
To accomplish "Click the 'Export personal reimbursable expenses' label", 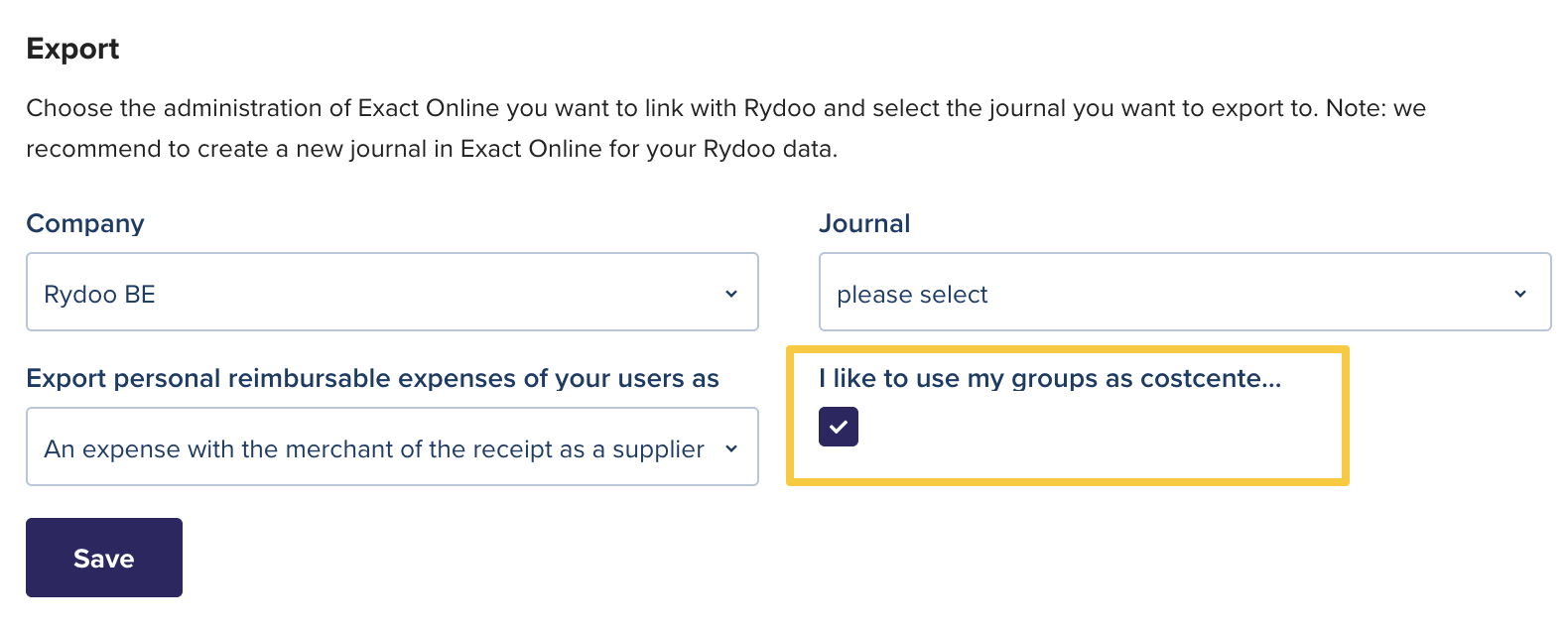I will (372, 378).
